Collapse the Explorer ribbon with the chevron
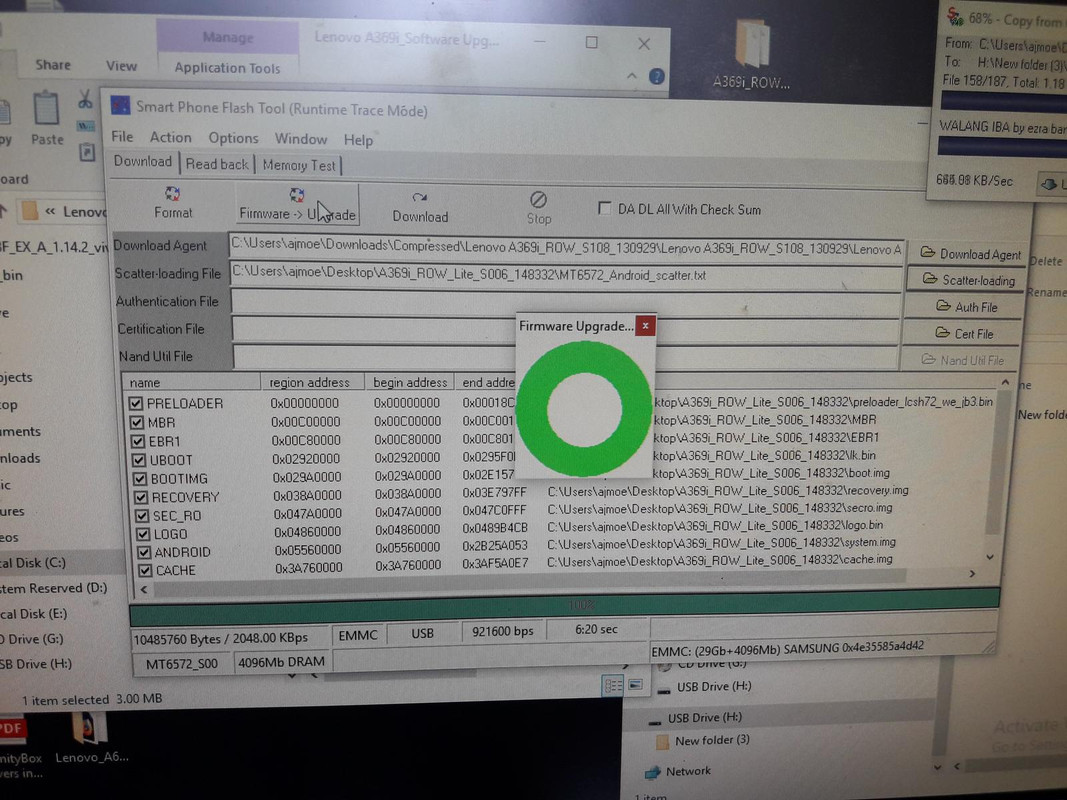This screenshot has height=800, width=1067. pyautogui.click(x=631, y=76)
